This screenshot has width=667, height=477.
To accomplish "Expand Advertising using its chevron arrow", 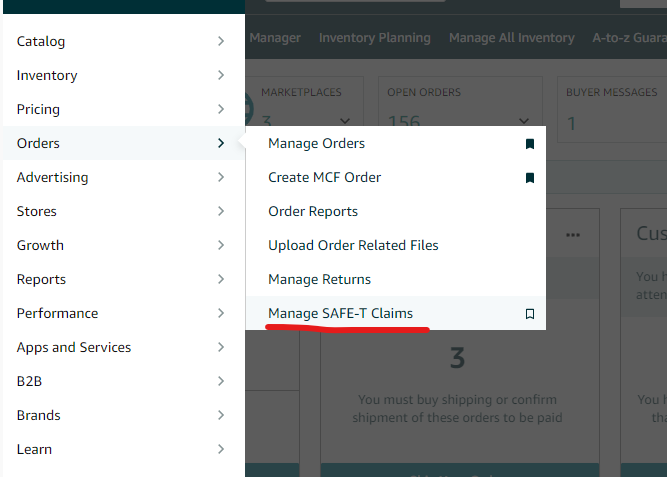I will click(221, 177).
